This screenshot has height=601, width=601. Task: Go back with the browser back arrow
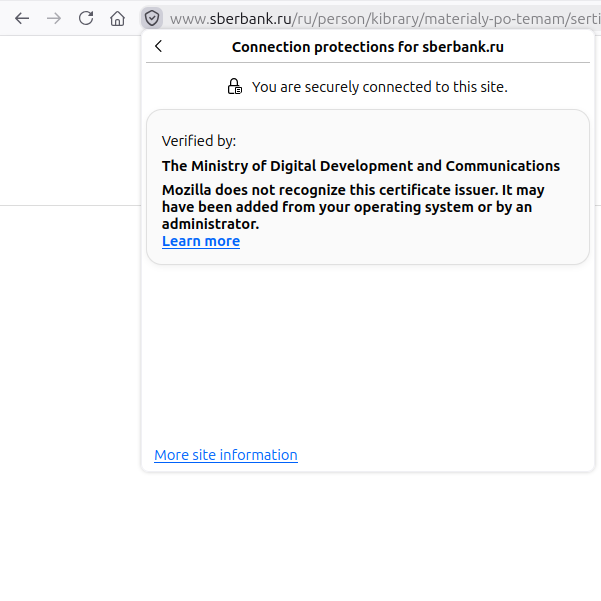[22, 18]
